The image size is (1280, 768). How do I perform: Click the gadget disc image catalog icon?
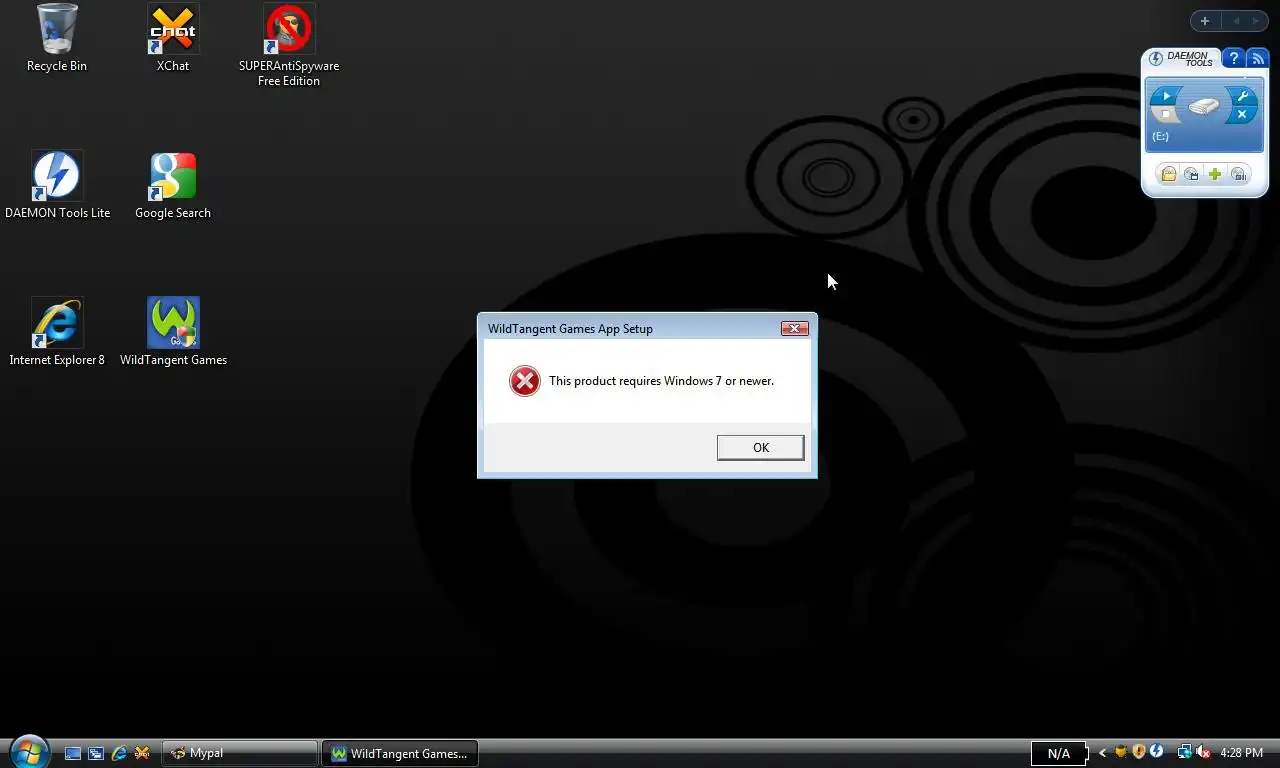click(1191, 175)
